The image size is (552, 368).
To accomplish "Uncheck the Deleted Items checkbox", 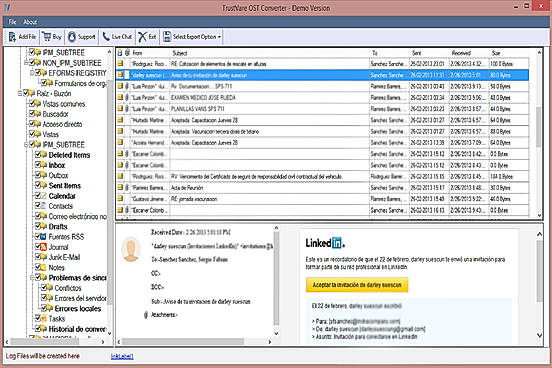I will pyautogui.click(x=38, y=155).
